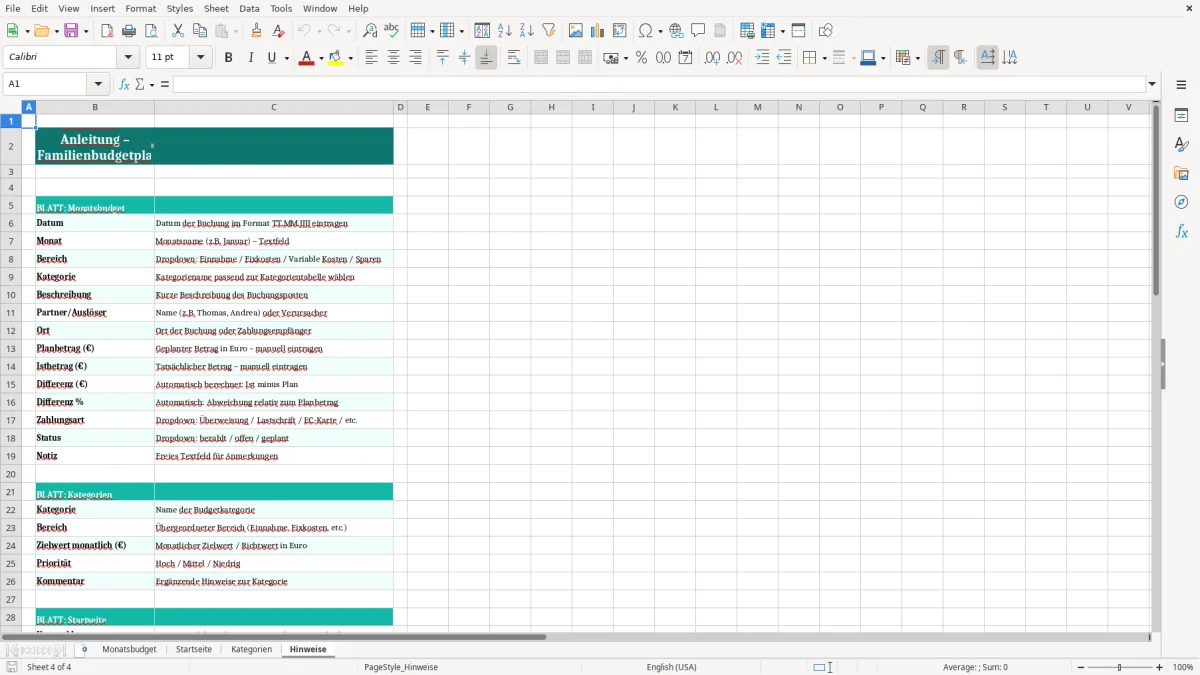Click the Print icon
Viewport: 1200px width, 675px height.
click(x=129, y=31)
